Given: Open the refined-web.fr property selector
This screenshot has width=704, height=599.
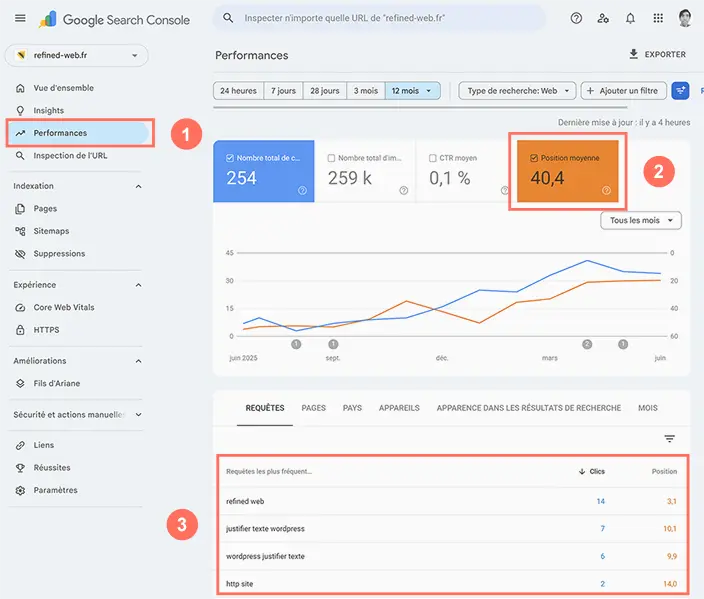Looking at the screenshot, I should [x=76, y=55].
